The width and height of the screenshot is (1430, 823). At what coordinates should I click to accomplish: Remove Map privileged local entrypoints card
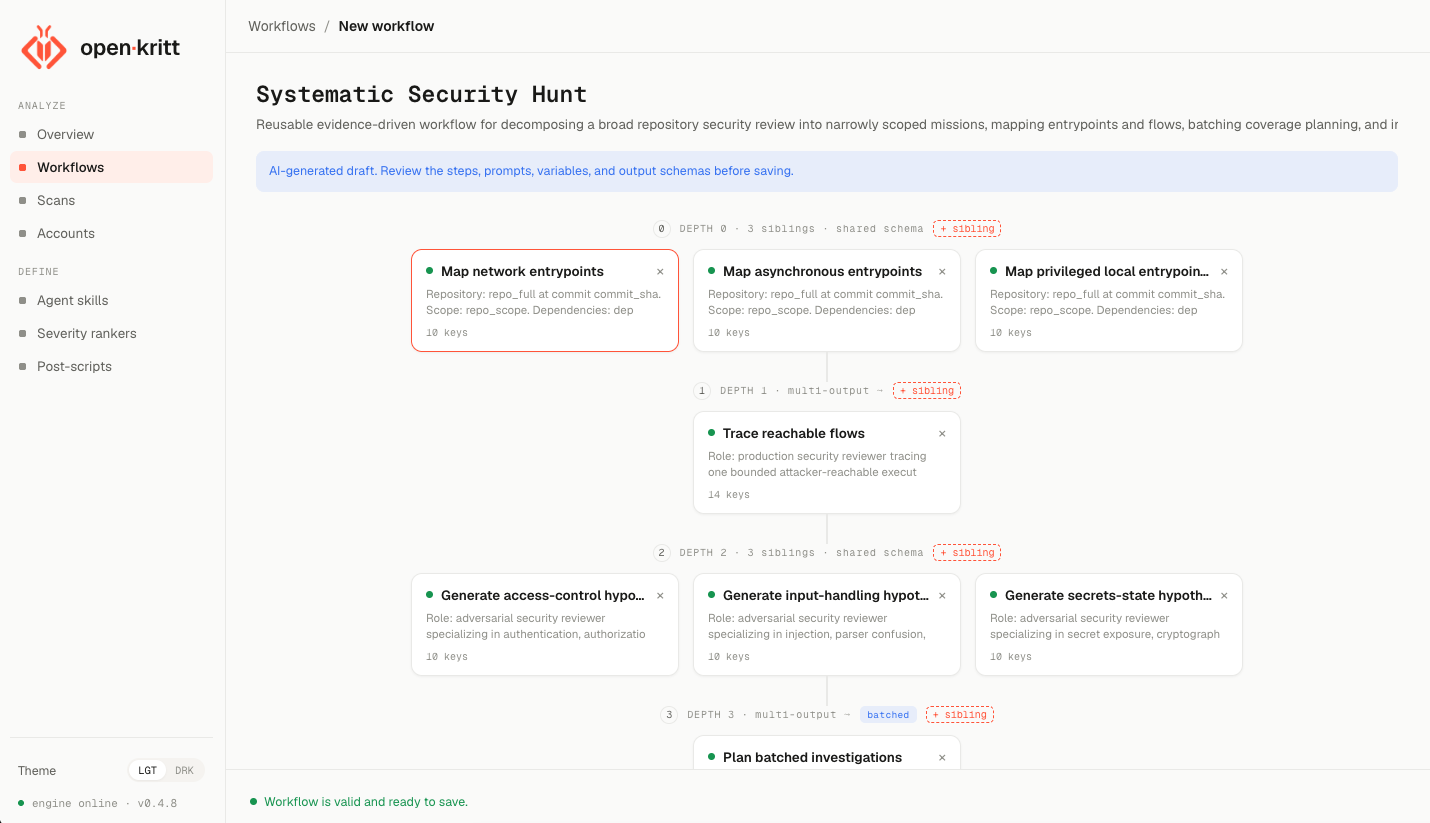coord(1224,272)
